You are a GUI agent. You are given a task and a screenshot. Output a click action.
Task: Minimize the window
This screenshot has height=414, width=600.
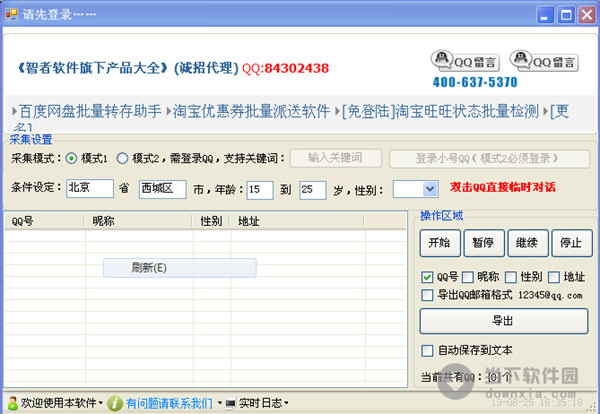point(545,15)
